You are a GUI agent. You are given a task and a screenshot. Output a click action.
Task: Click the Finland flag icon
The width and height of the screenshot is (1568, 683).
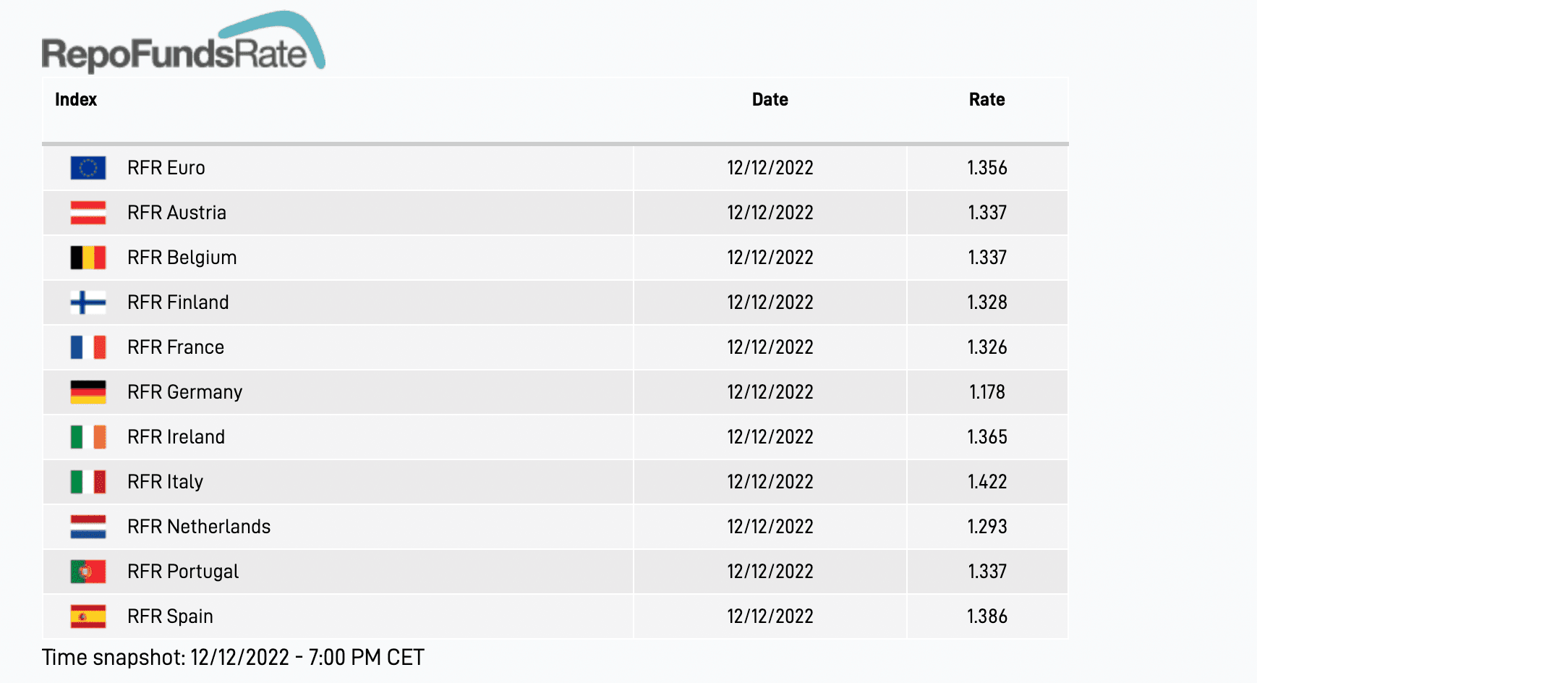click(88, 302)
